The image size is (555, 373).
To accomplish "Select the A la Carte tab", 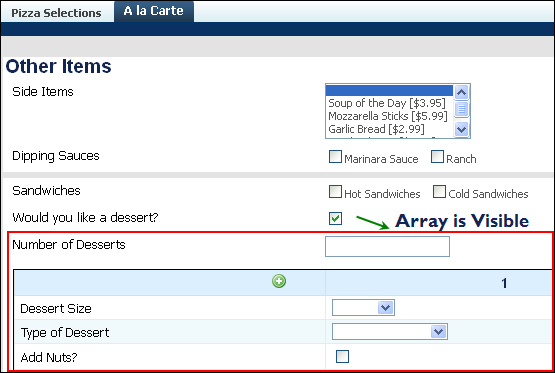I will [154, 11].
